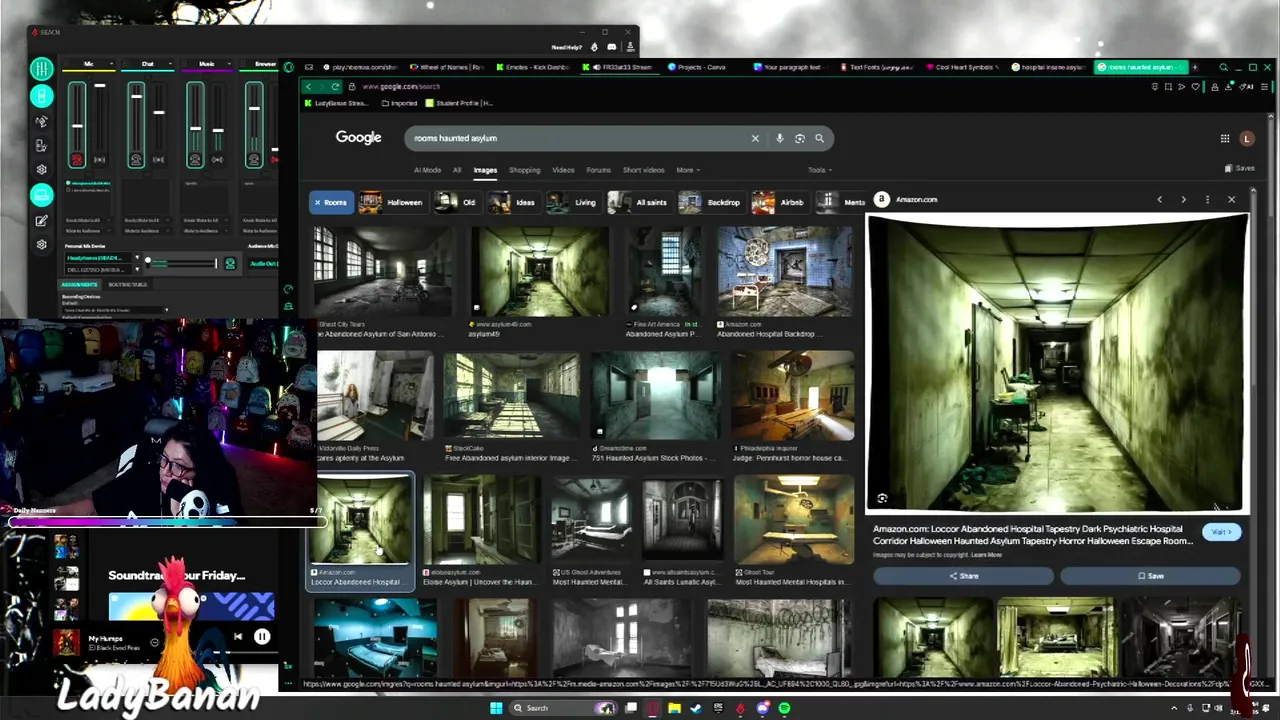Toggle Chat channel audience mute button
Viewport: 1280px width, 720px height.
coord(158,160)
